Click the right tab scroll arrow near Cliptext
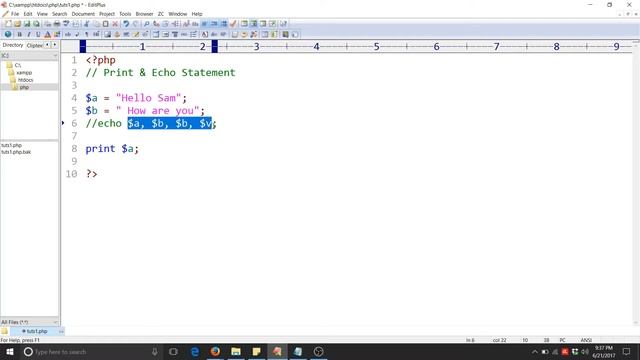640x360 pixels. tap(55, 45)
